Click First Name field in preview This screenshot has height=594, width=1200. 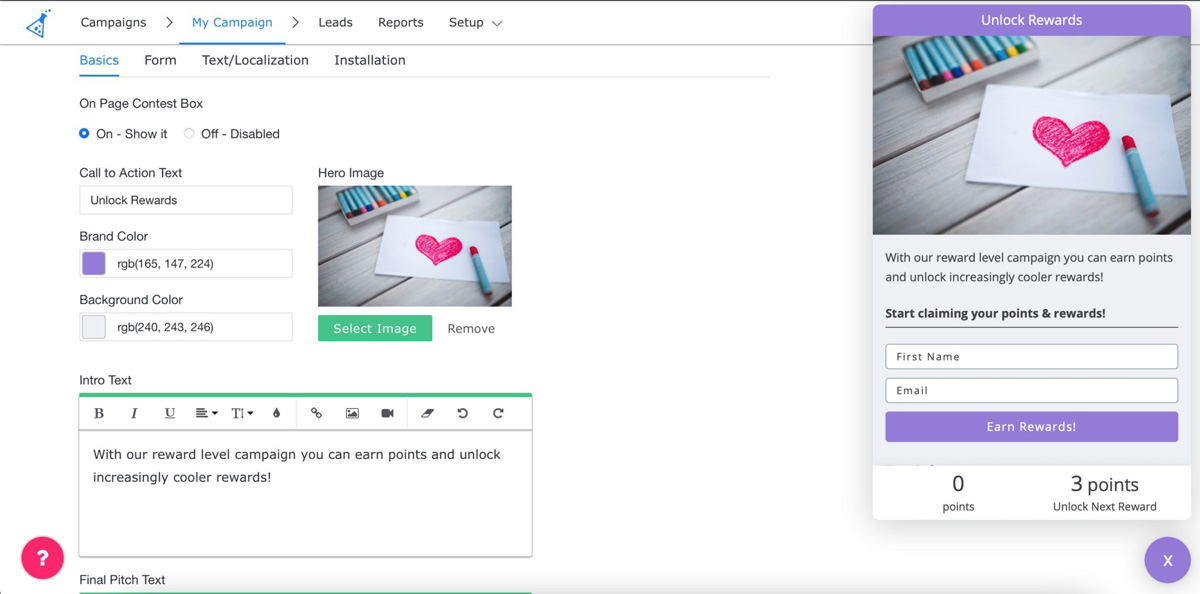1031,356
